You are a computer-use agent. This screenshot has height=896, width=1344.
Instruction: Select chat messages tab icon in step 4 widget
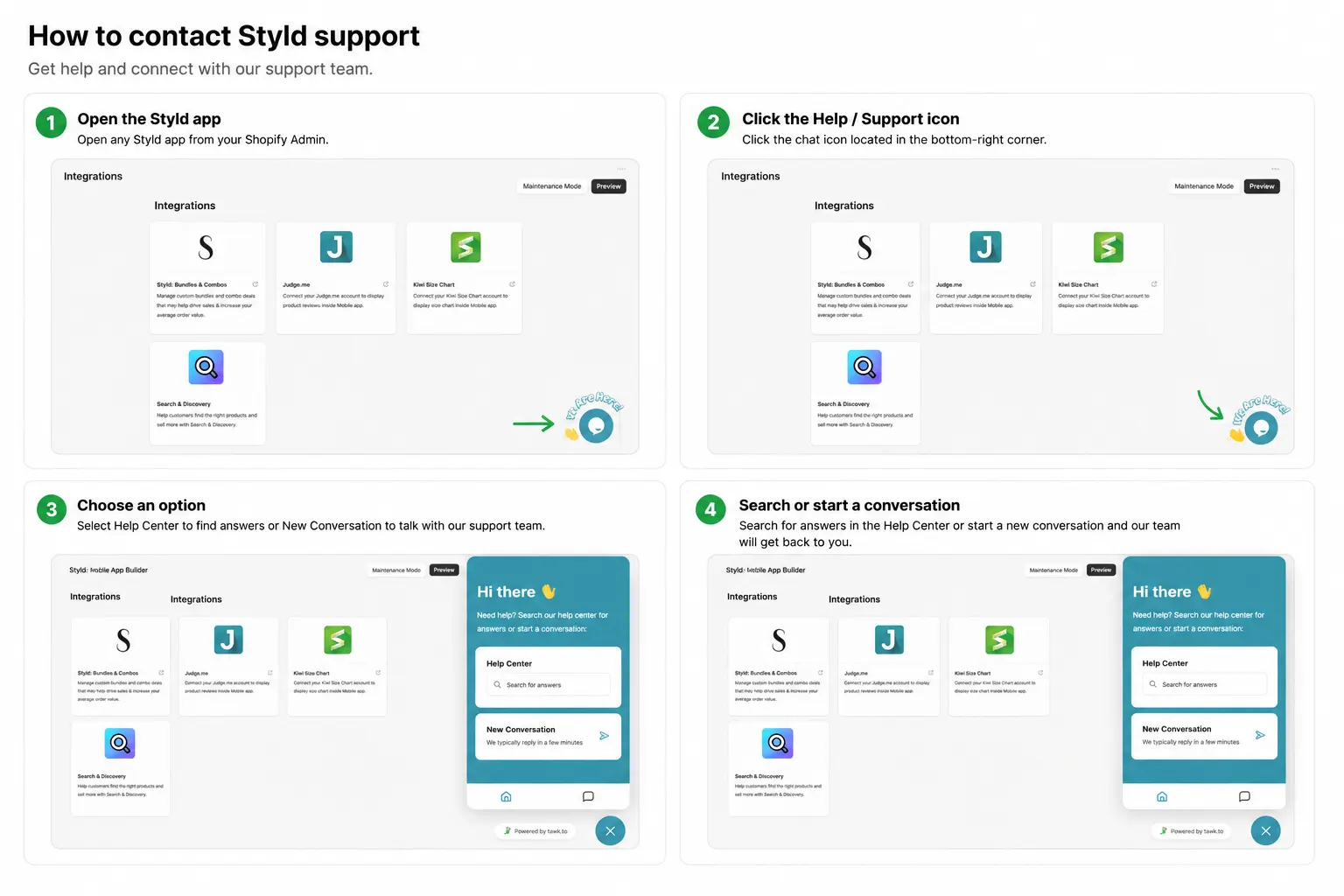(1244, 797)
